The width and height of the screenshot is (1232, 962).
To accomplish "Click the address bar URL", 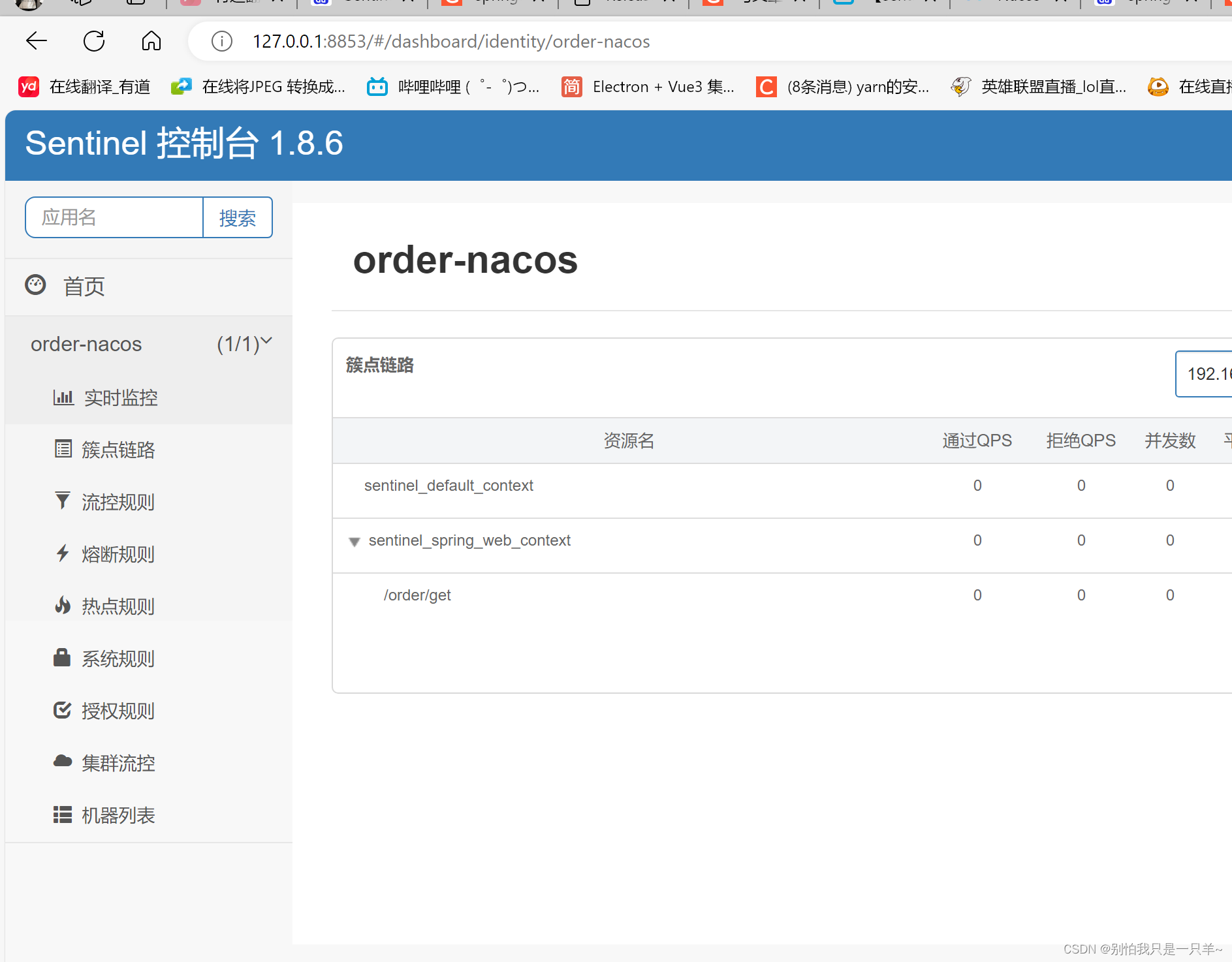I will pyautogui.click(x=451, y=42).
